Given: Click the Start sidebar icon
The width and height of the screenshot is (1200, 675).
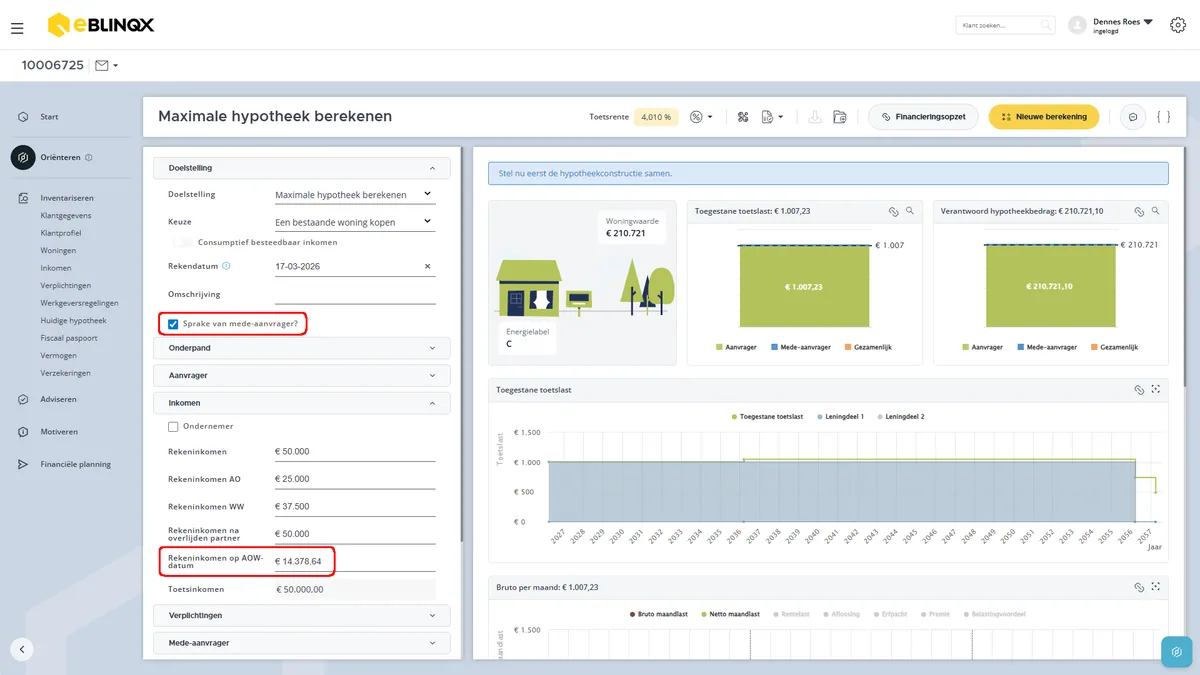Looking at the screenshot, I should pyautogui.click(x=23, y=117).
